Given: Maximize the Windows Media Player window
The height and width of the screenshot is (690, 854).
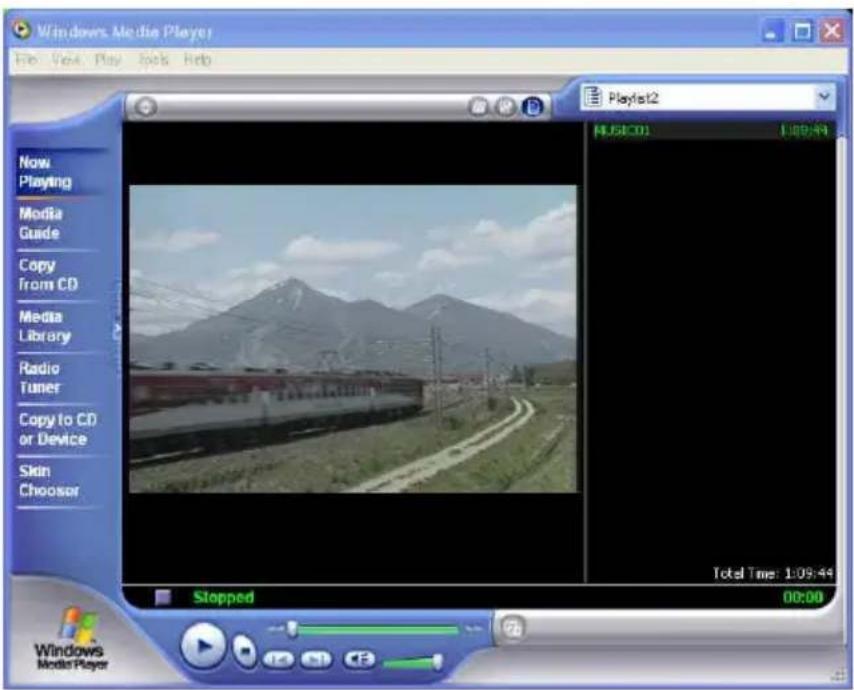Looking at the screenshot, I should [802, 31].
